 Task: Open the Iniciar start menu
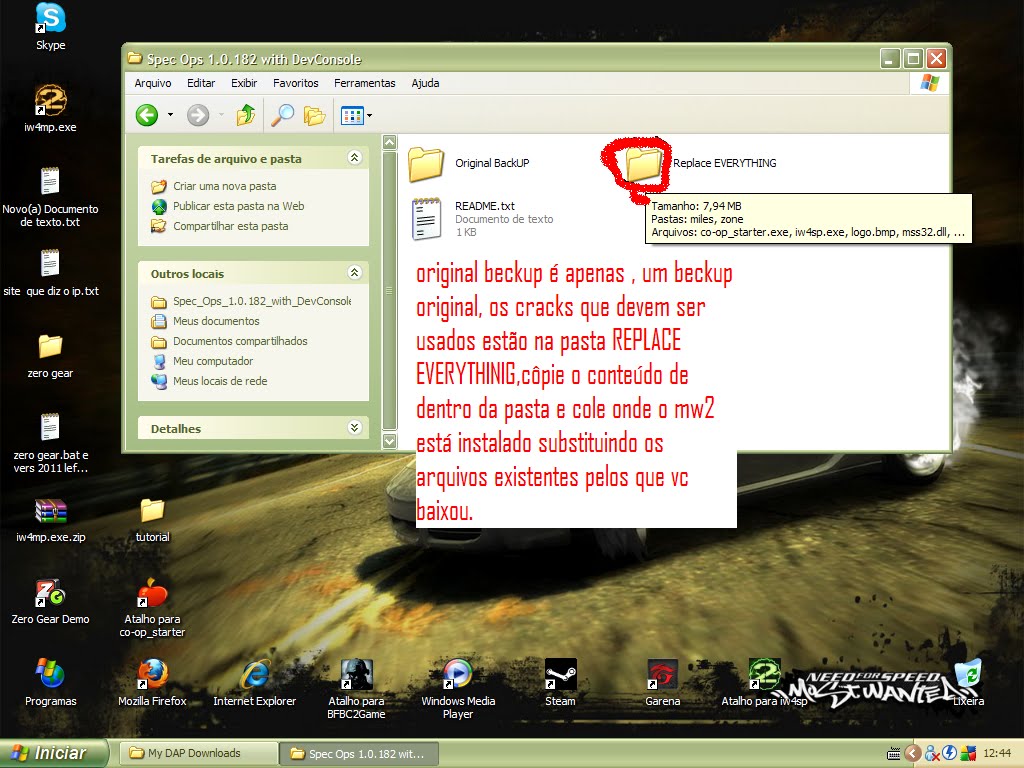[x=52, y=753]
